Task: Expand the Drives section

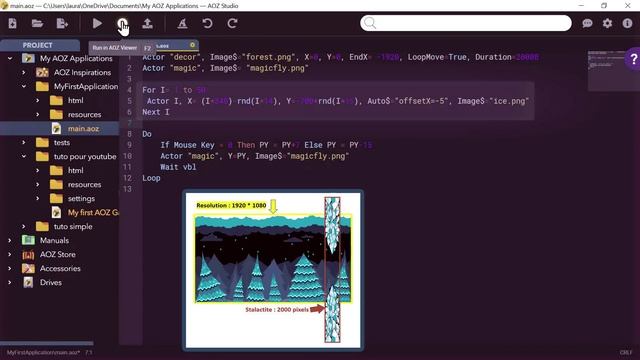Action: 10,282
